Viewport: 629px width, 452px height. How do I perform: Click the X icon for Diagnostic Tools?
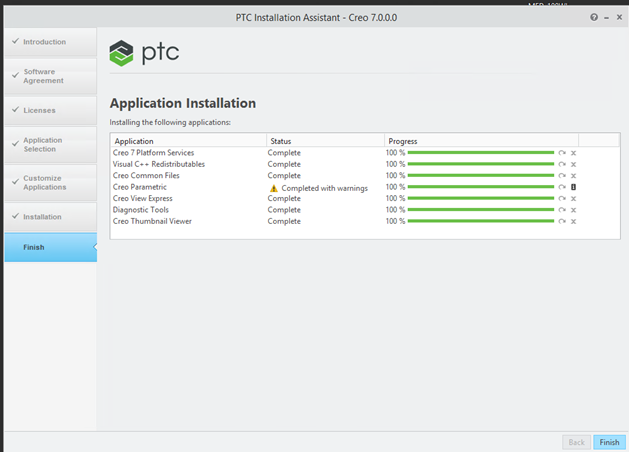[574, 210]
